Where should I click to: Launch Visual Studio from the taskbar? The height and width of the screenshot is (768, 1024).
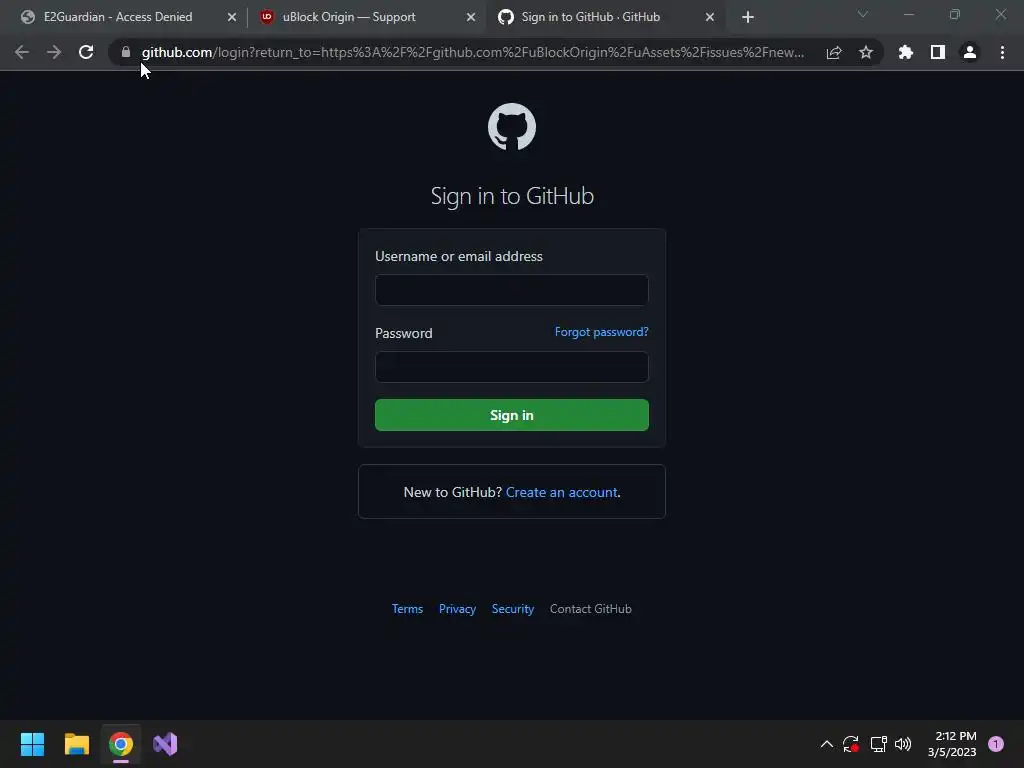pyautogui.click(x=165, y=744)
